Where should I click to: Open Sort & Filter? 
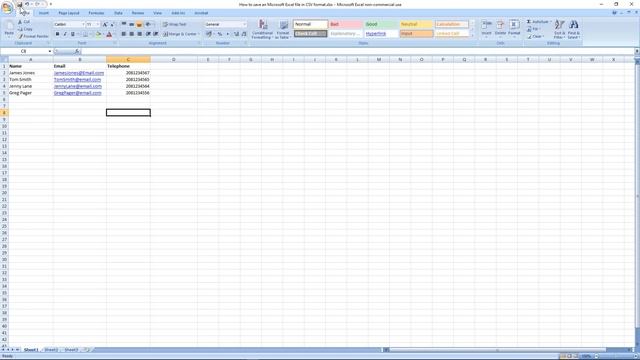(x=560, y=29)
